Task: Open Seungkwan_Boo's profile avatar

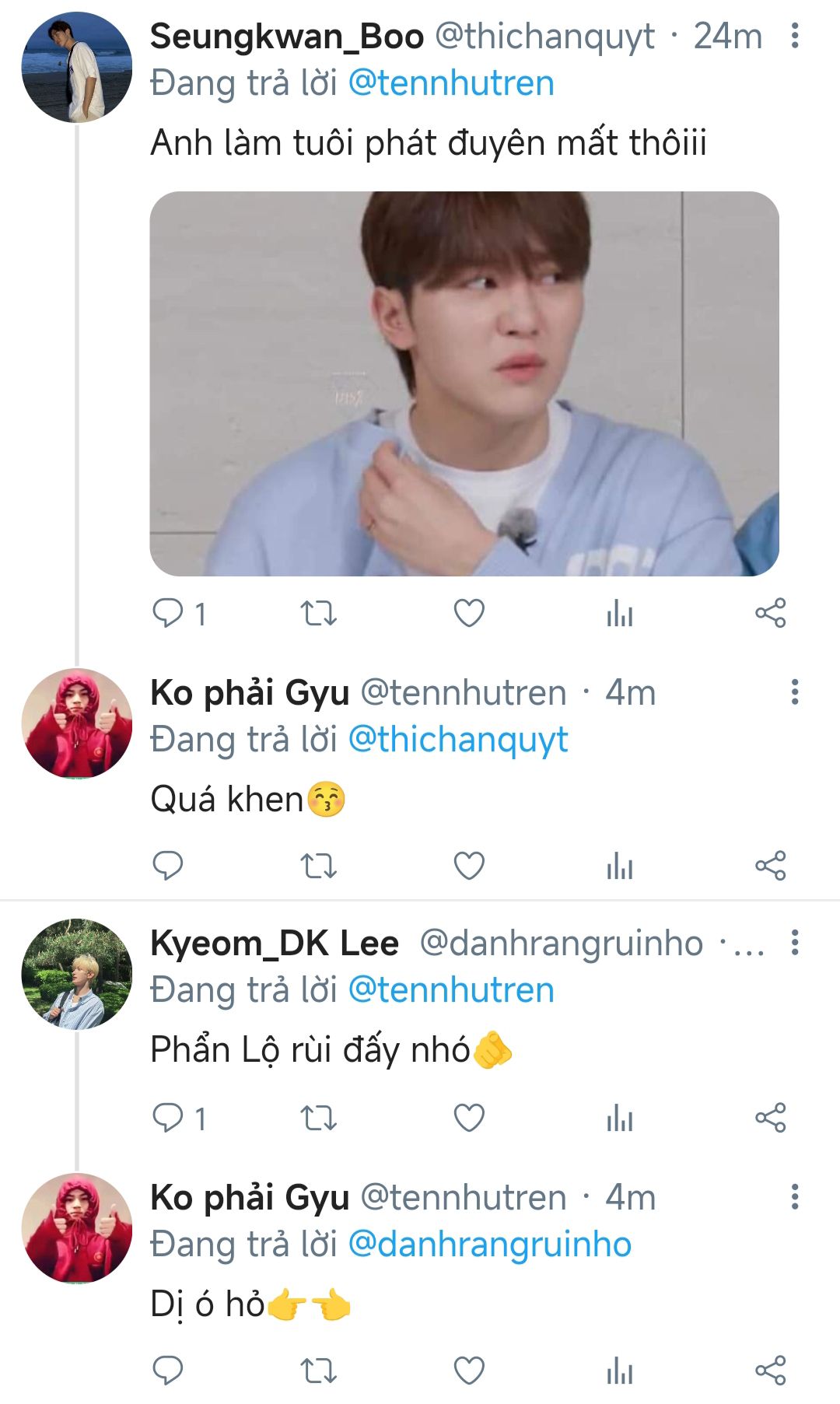Action: pos(76,68)
